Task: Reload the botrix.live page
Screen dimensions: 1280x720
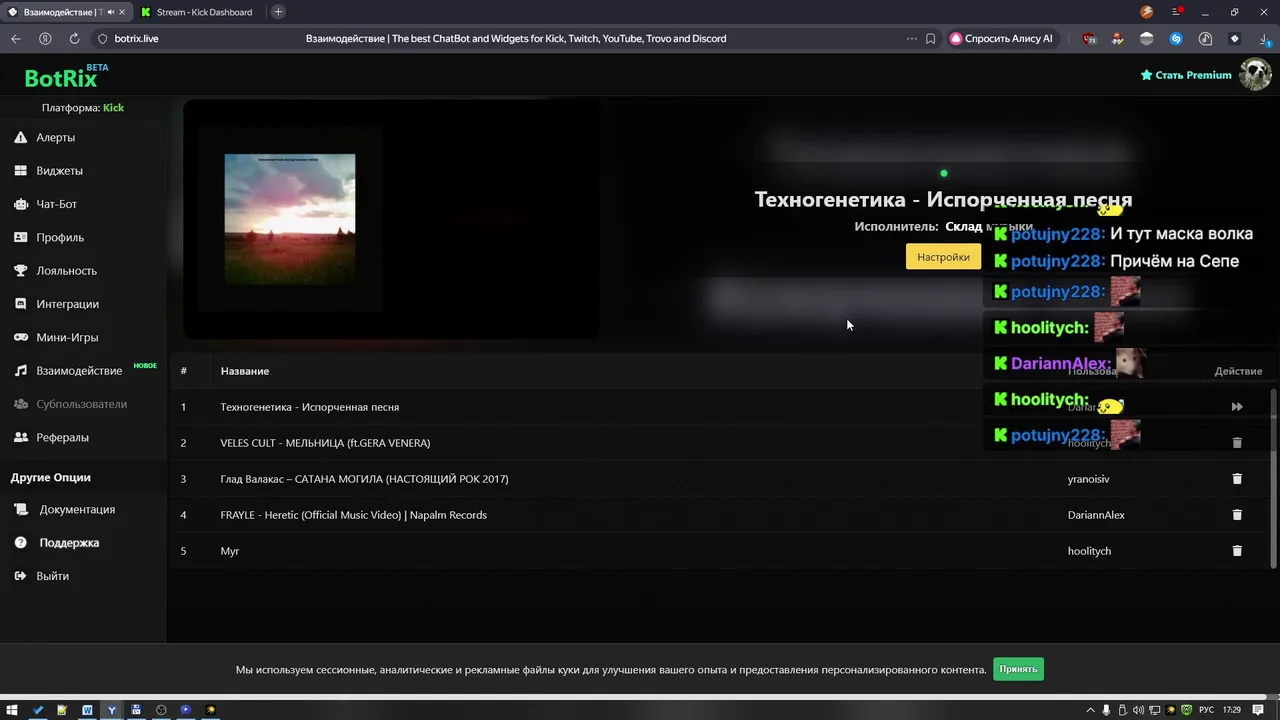Action: [x=74, y=39]
